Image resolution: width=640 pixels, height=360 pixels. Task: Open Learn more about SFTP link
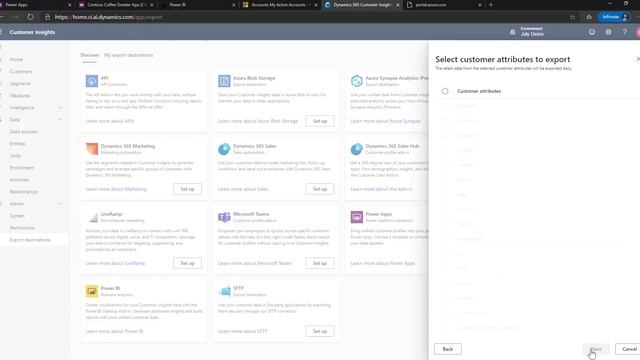[242, 331]
